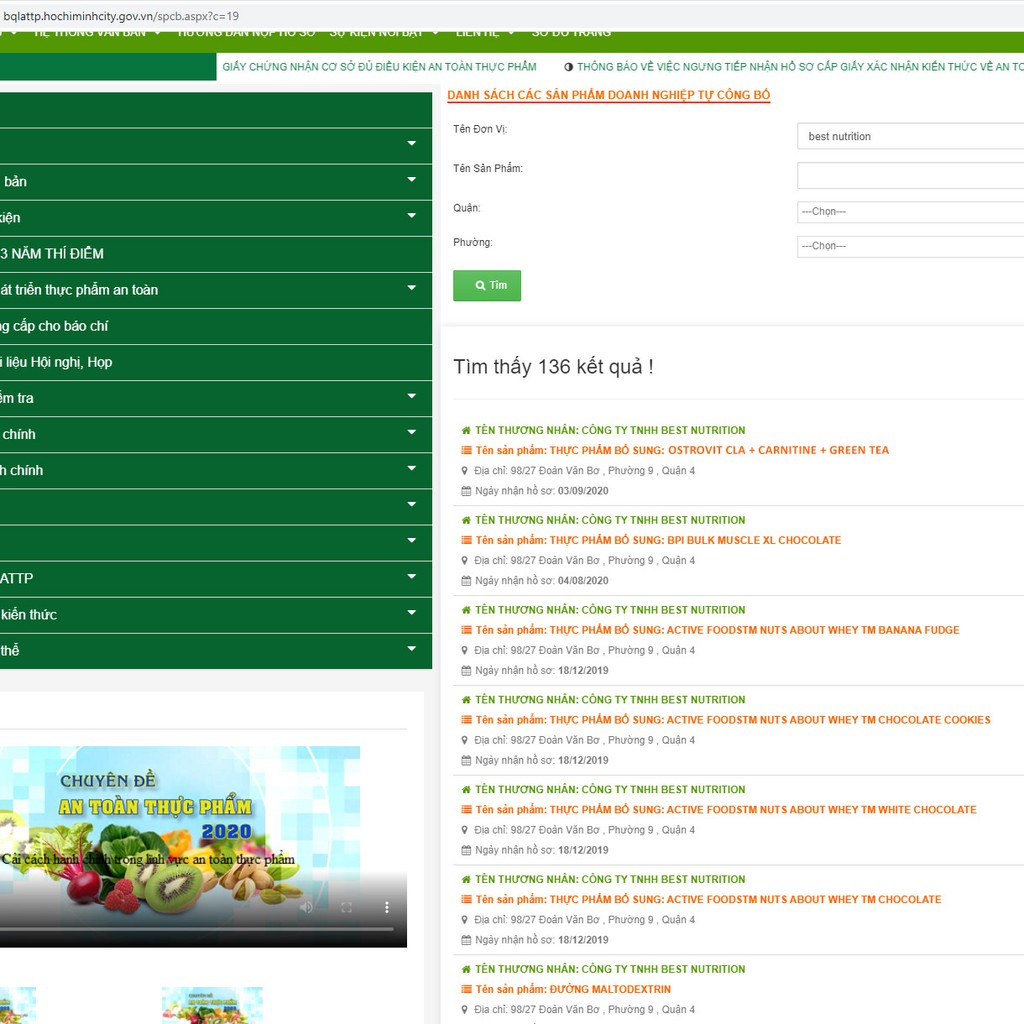Image resolution: width=1024 pixels, height=1024 pixels.
Task: Click calendar icon beside date 03/09/2020
Action: [x=466, y=491]
